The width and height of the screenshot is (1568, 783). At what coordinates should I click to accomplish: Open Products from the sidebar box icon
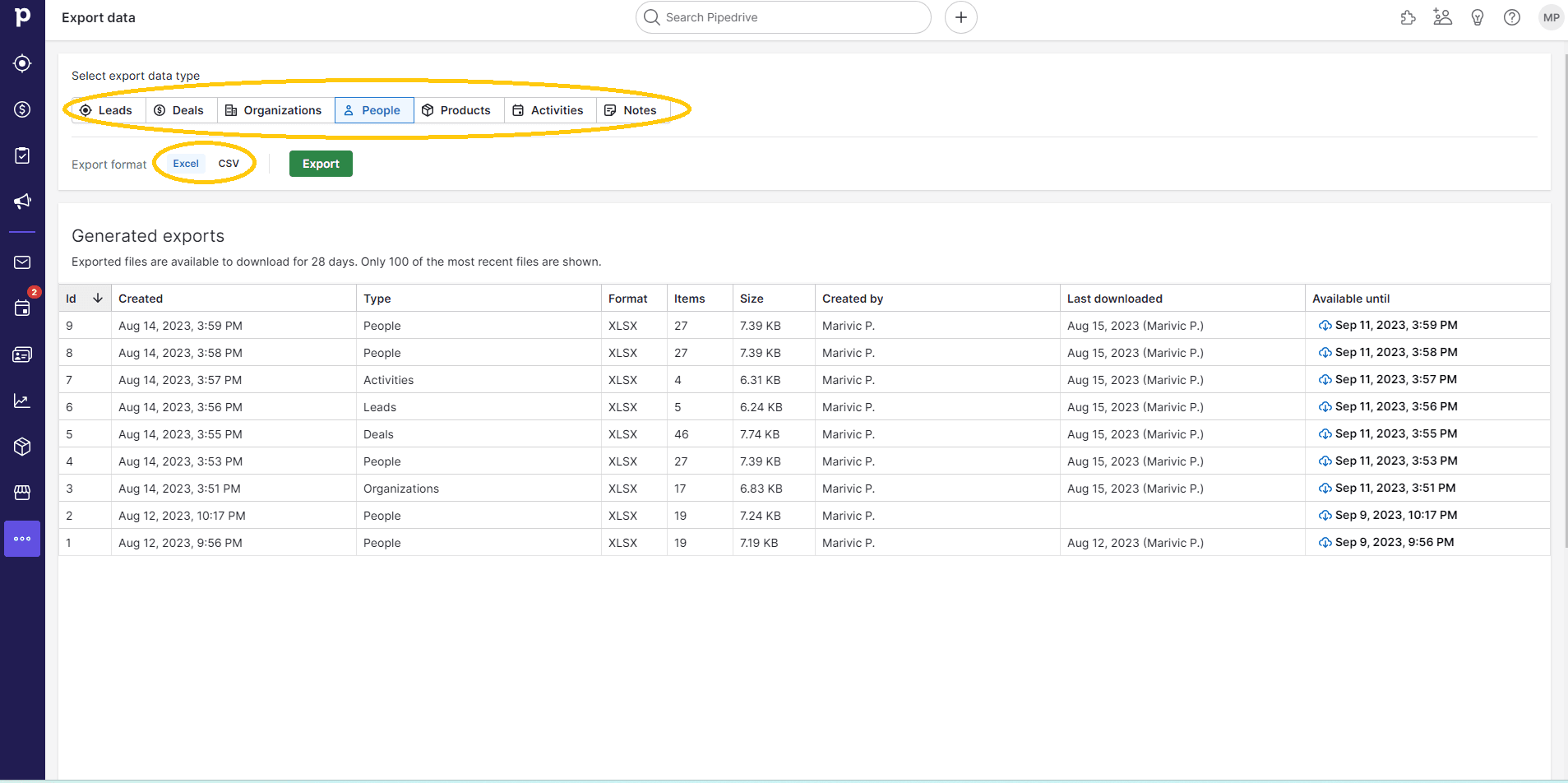click(22, 447)
